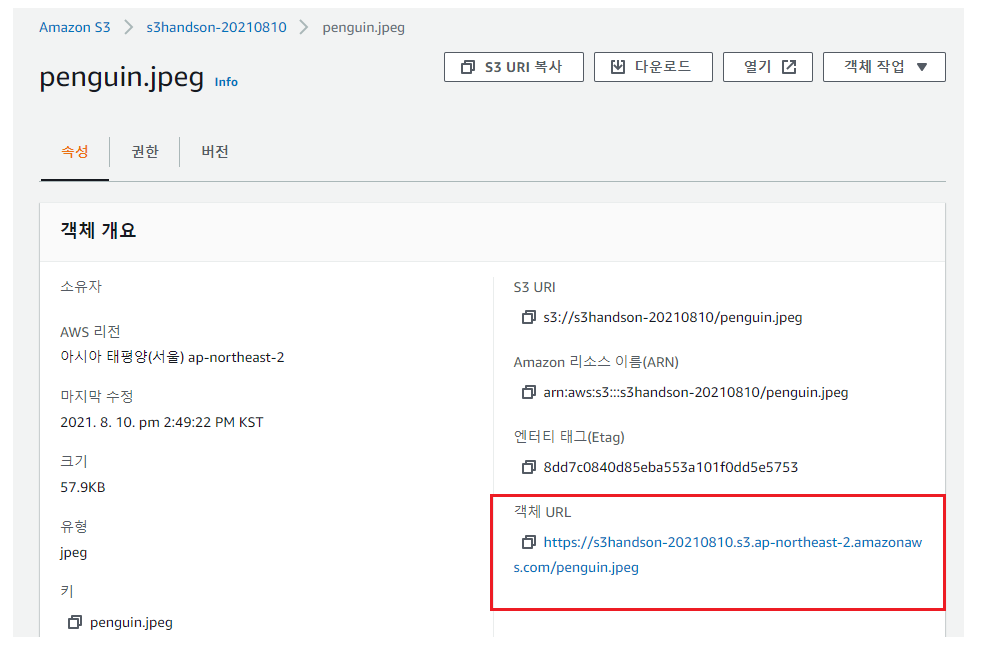Click the Etag hash 8dd7c0840d85eba553a101f0dd5e5753
This screenshot has height=655, width=981.
click(671, 467)
